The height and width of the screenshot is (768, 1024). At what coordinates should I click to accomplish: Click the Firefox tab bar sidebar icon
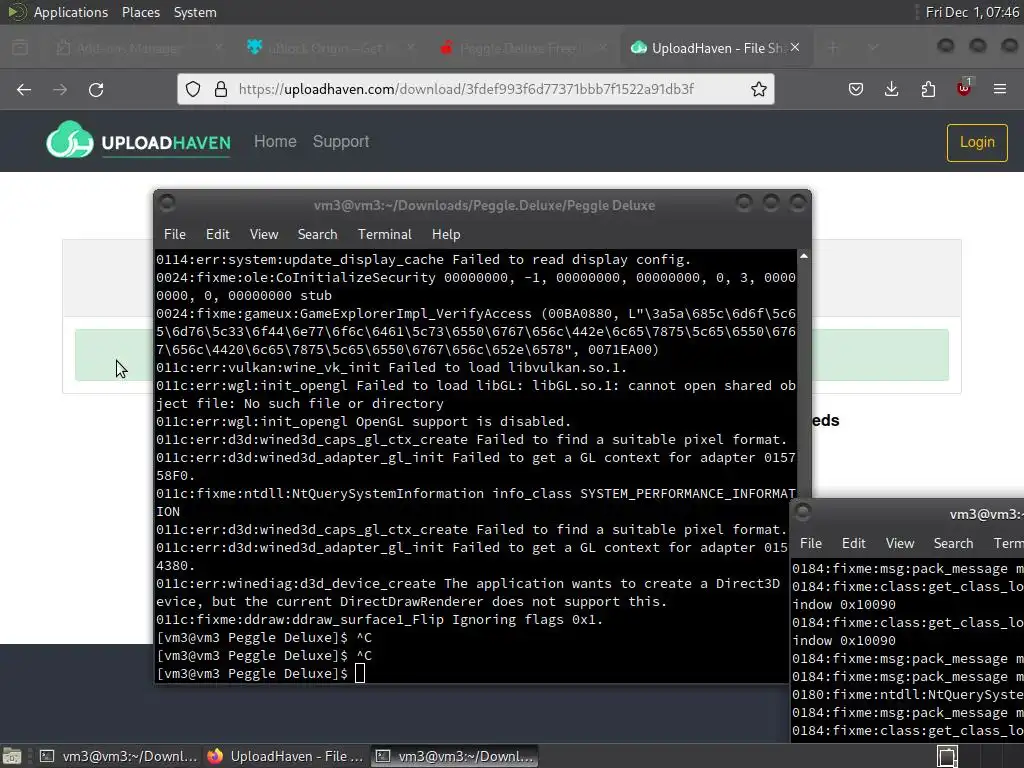[x=20, y=48]
